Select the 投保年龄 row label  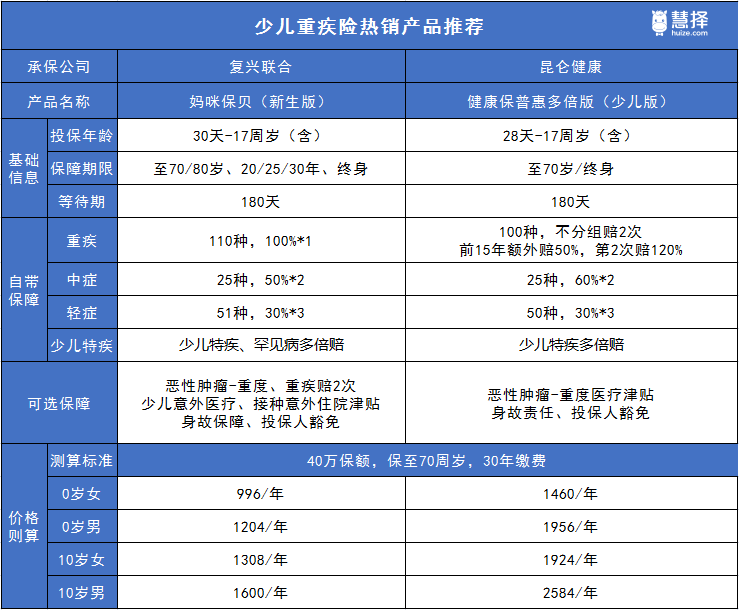(x=81, y=135)
